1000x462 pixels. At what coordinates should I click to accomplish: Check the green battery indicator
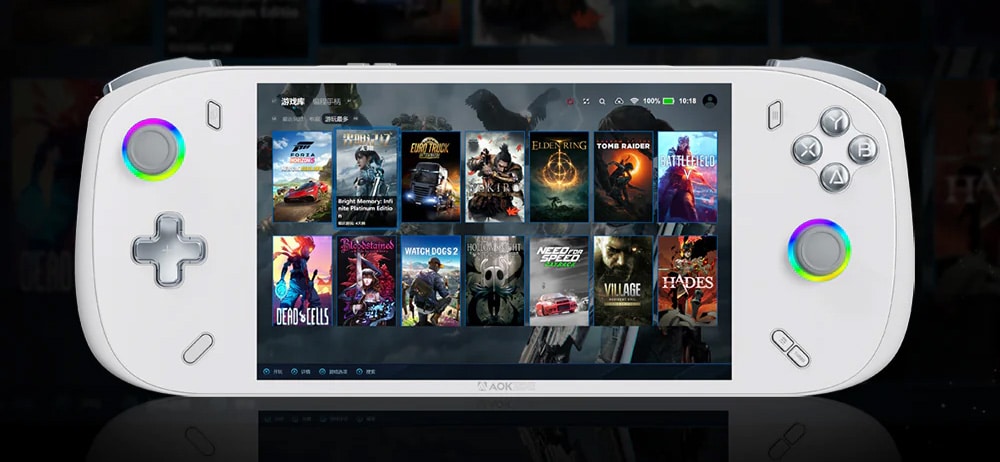pos(668,101)
